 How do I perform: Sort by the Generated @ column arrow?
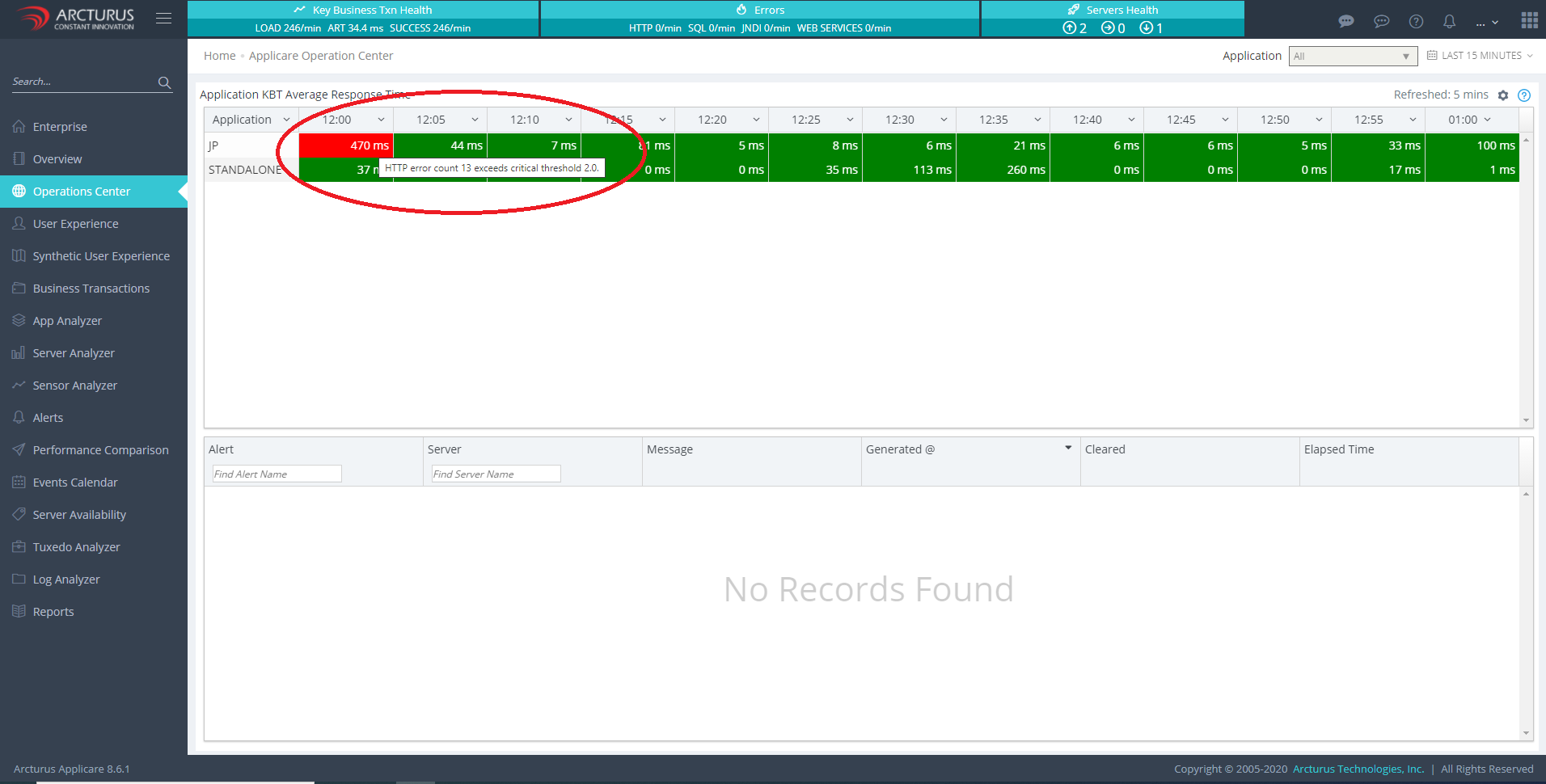1068,448
